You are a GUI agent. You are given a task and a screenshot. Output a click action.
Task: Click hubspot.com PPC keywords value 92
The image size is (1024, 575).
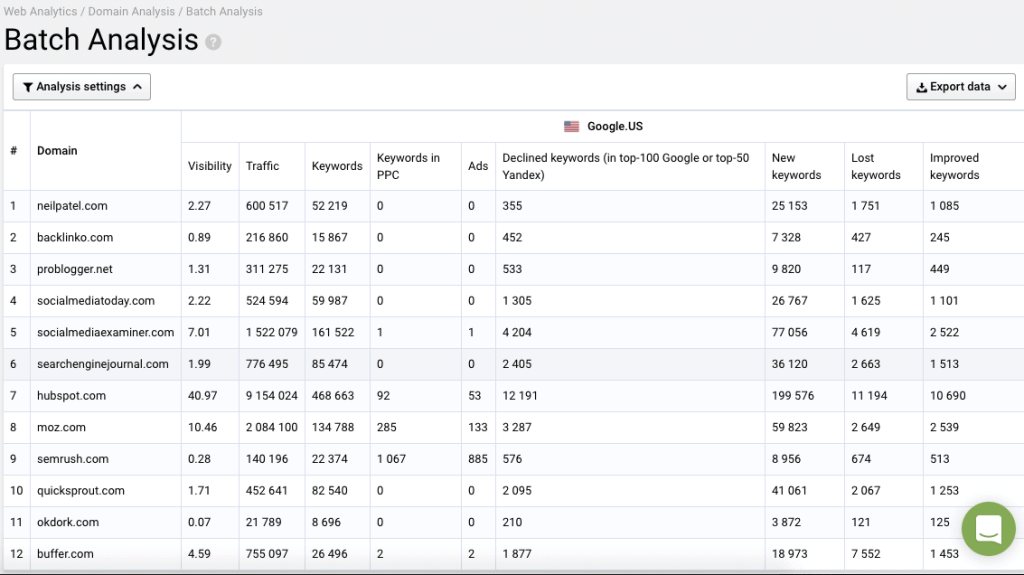[383, 395]
